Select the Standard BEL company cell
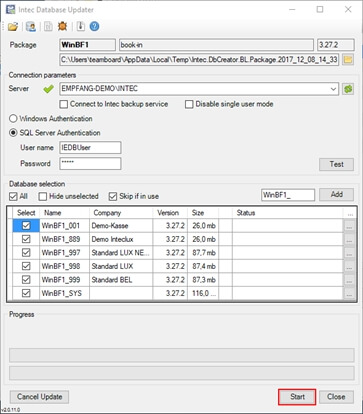 (121, 280)
